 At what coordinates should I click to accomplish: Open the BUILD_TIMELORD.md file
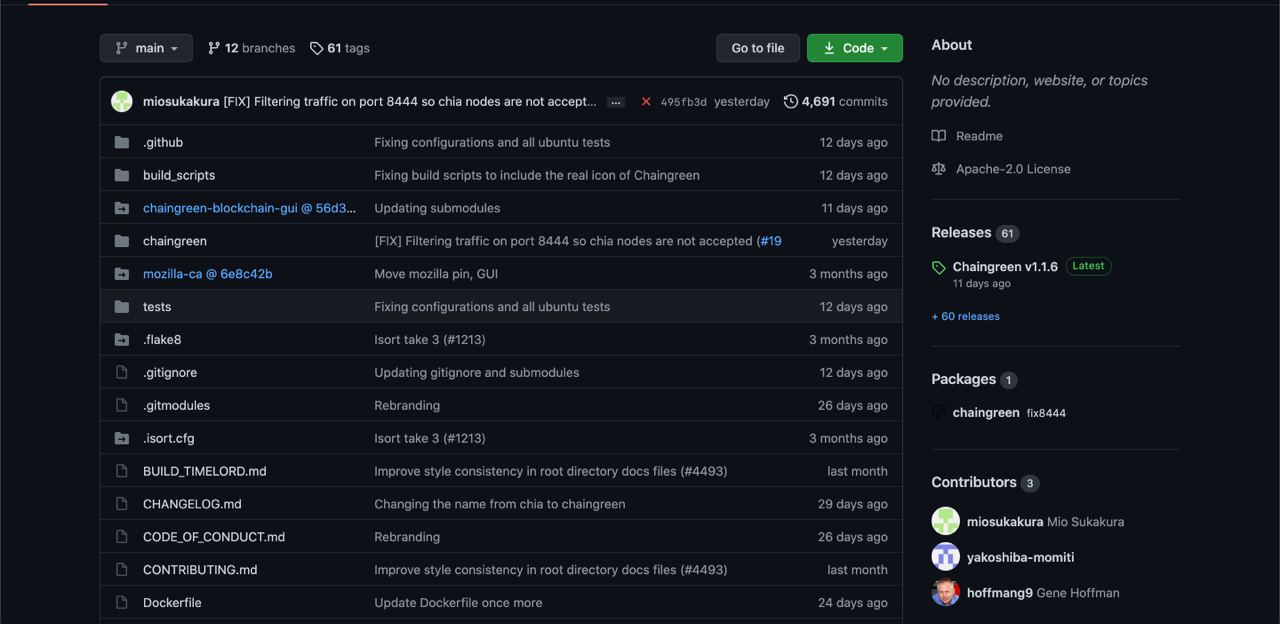click(x=205, y=471)
